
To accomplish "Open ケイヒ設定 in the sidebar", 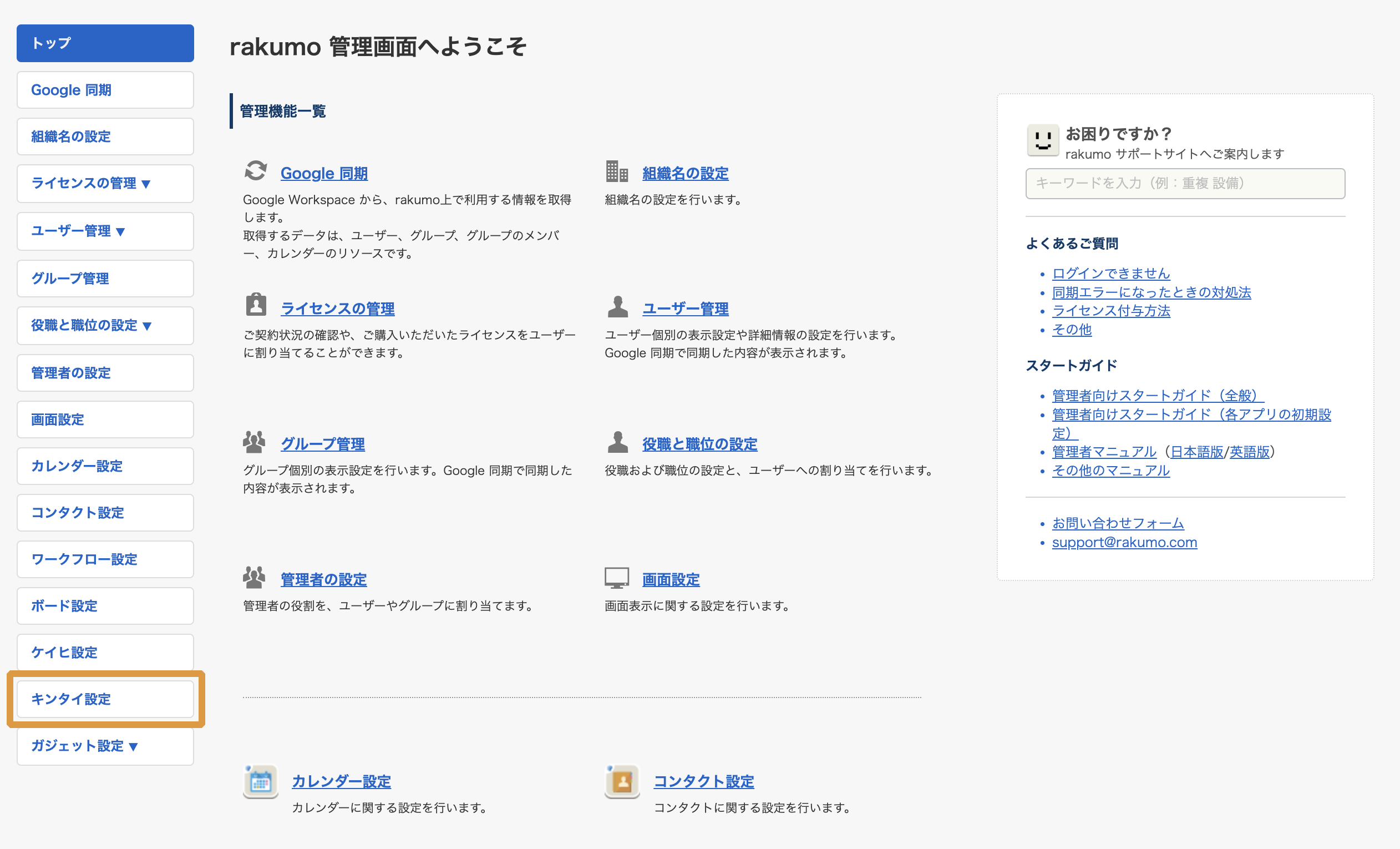I will point(105,653).
